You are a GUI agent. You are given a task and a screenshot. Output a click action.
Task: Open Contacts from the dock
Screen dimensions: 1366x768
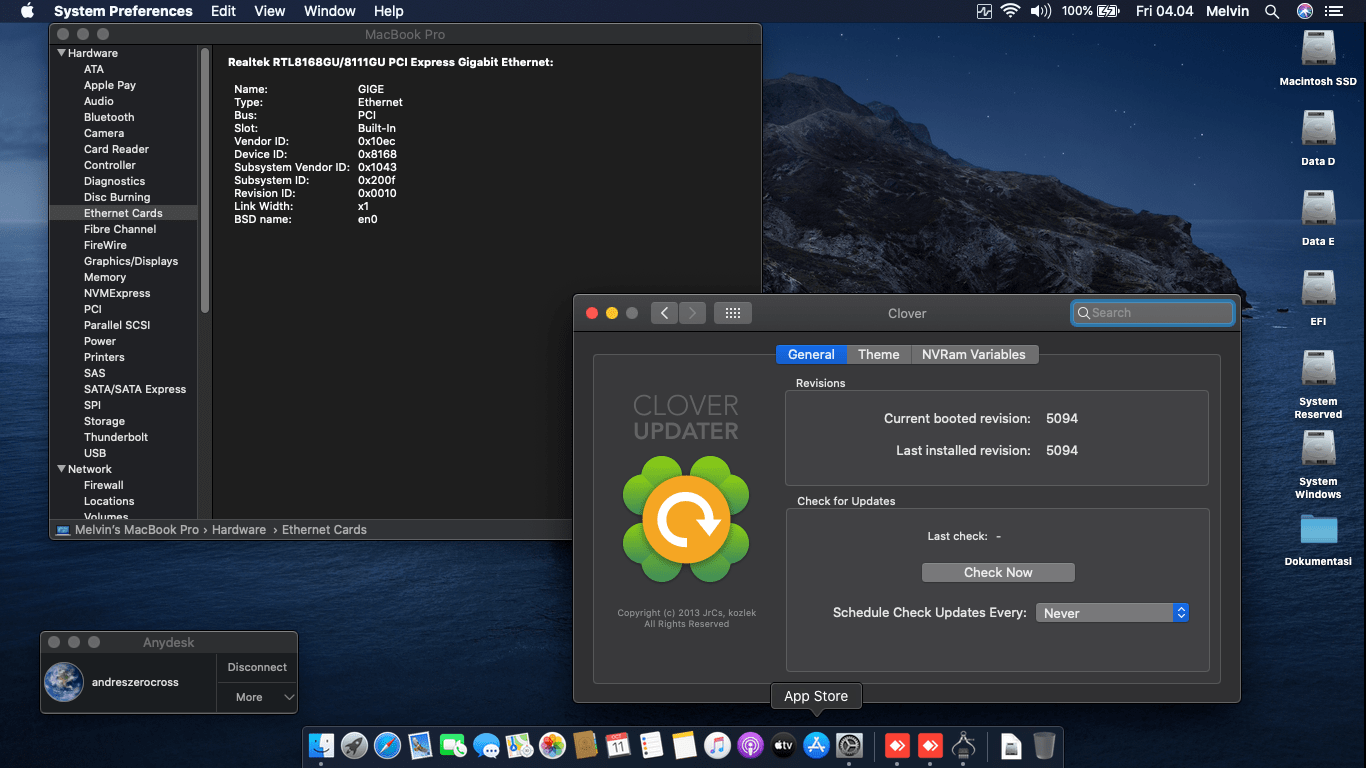[585, 745]
